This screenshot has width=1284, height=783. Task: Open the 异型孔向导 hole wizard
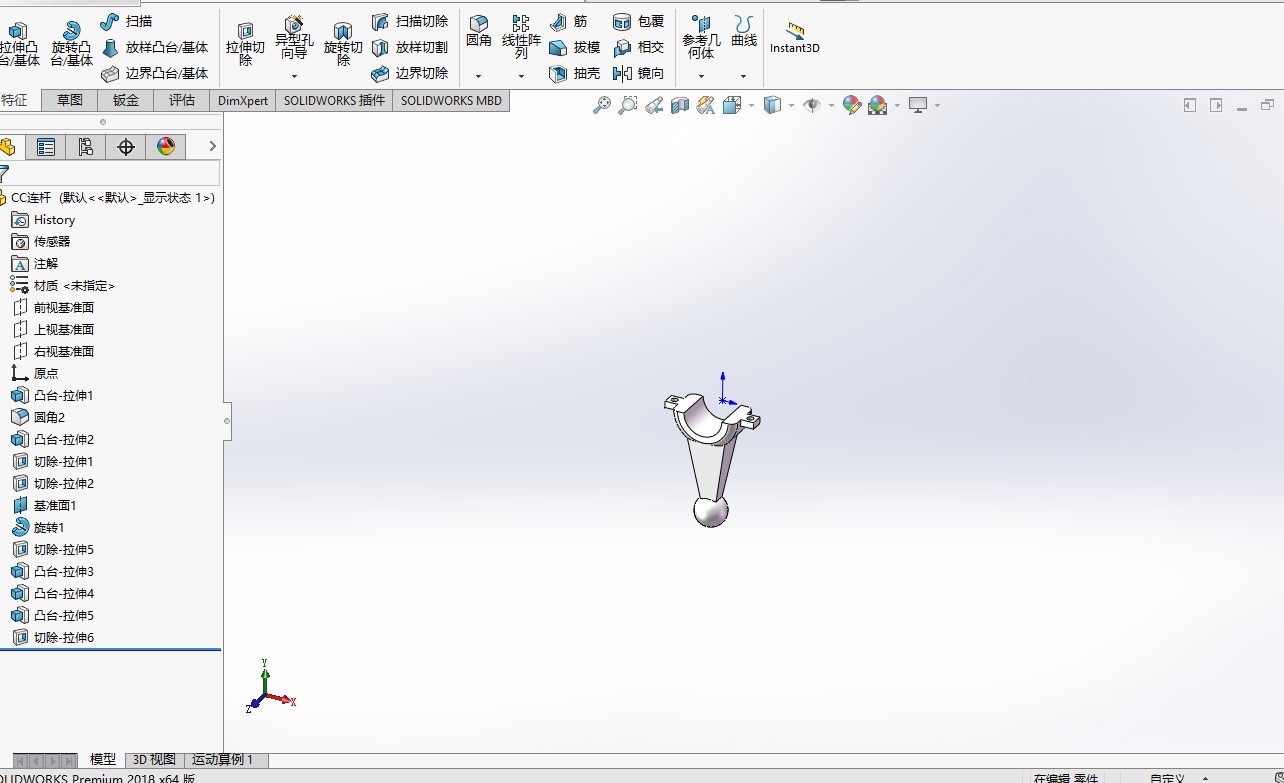(x=294, y=39)
